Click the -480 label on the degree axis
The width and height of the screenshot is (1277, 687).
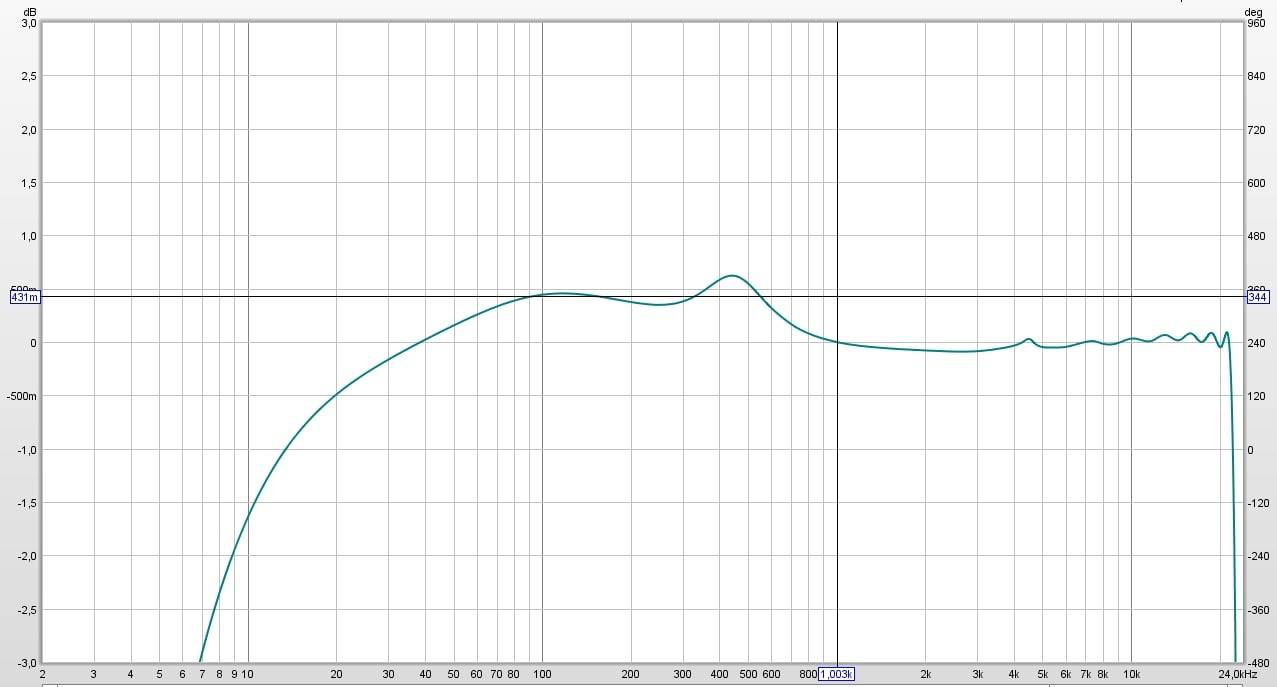[1256, 663]
